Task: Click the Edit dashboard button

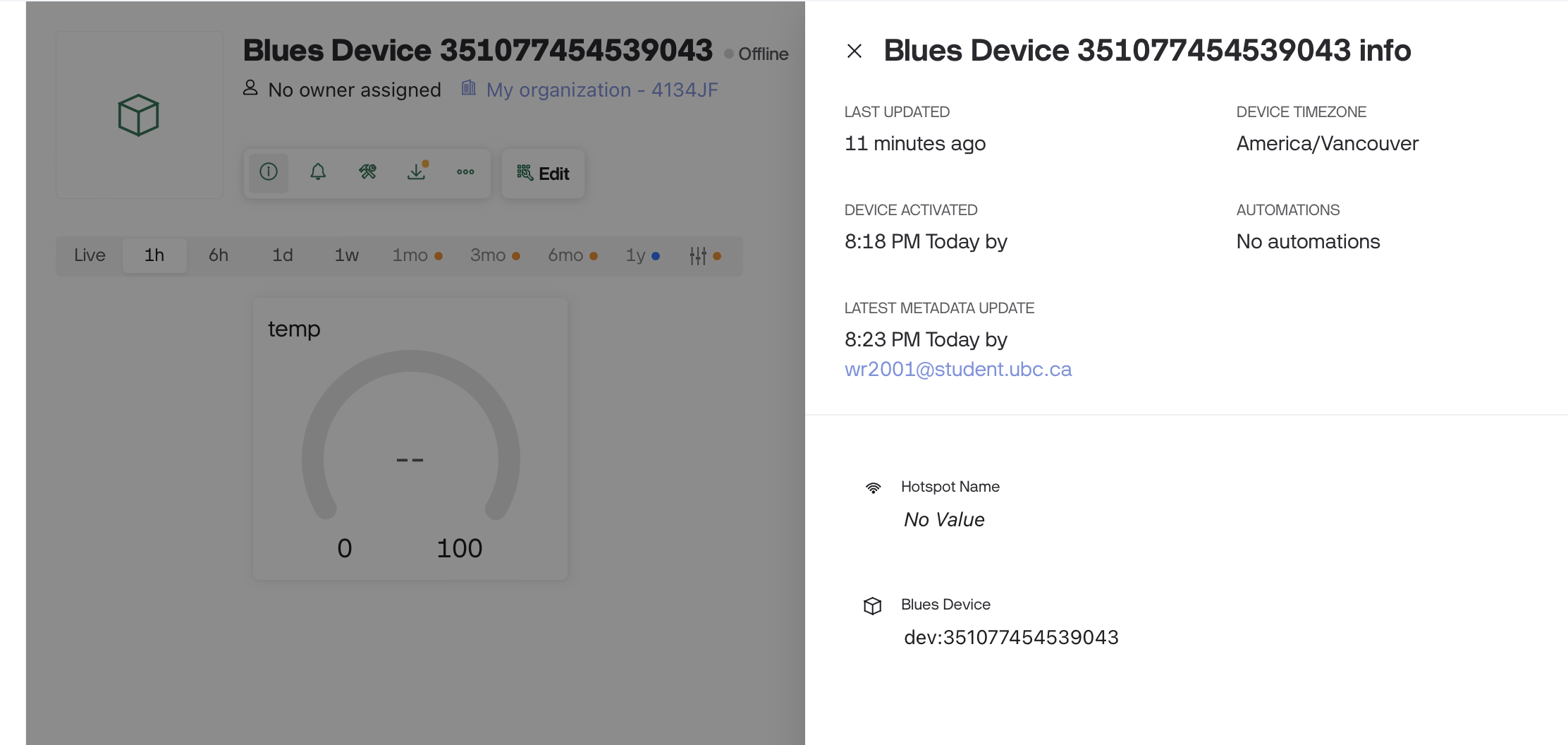Action: pos(543,174)
